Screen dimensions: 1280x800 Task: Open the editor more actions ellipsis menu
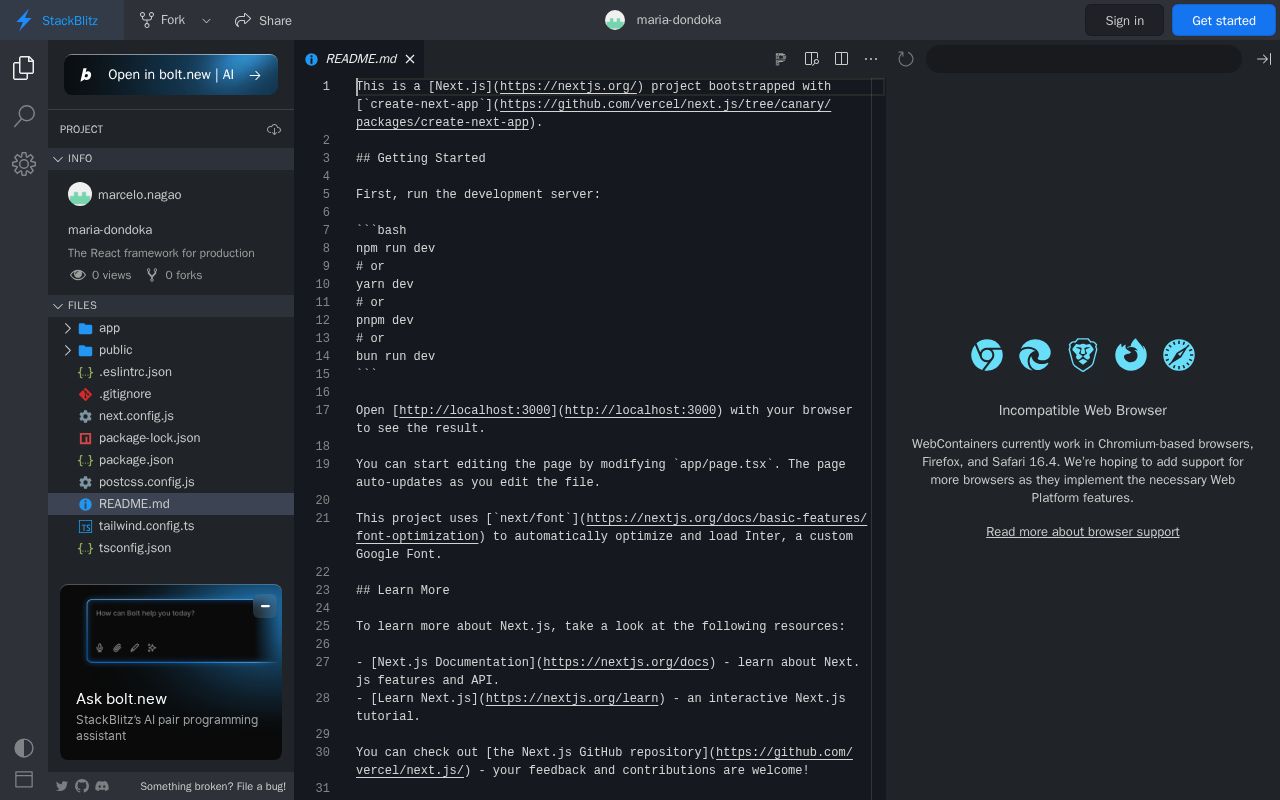coord(871,59)
